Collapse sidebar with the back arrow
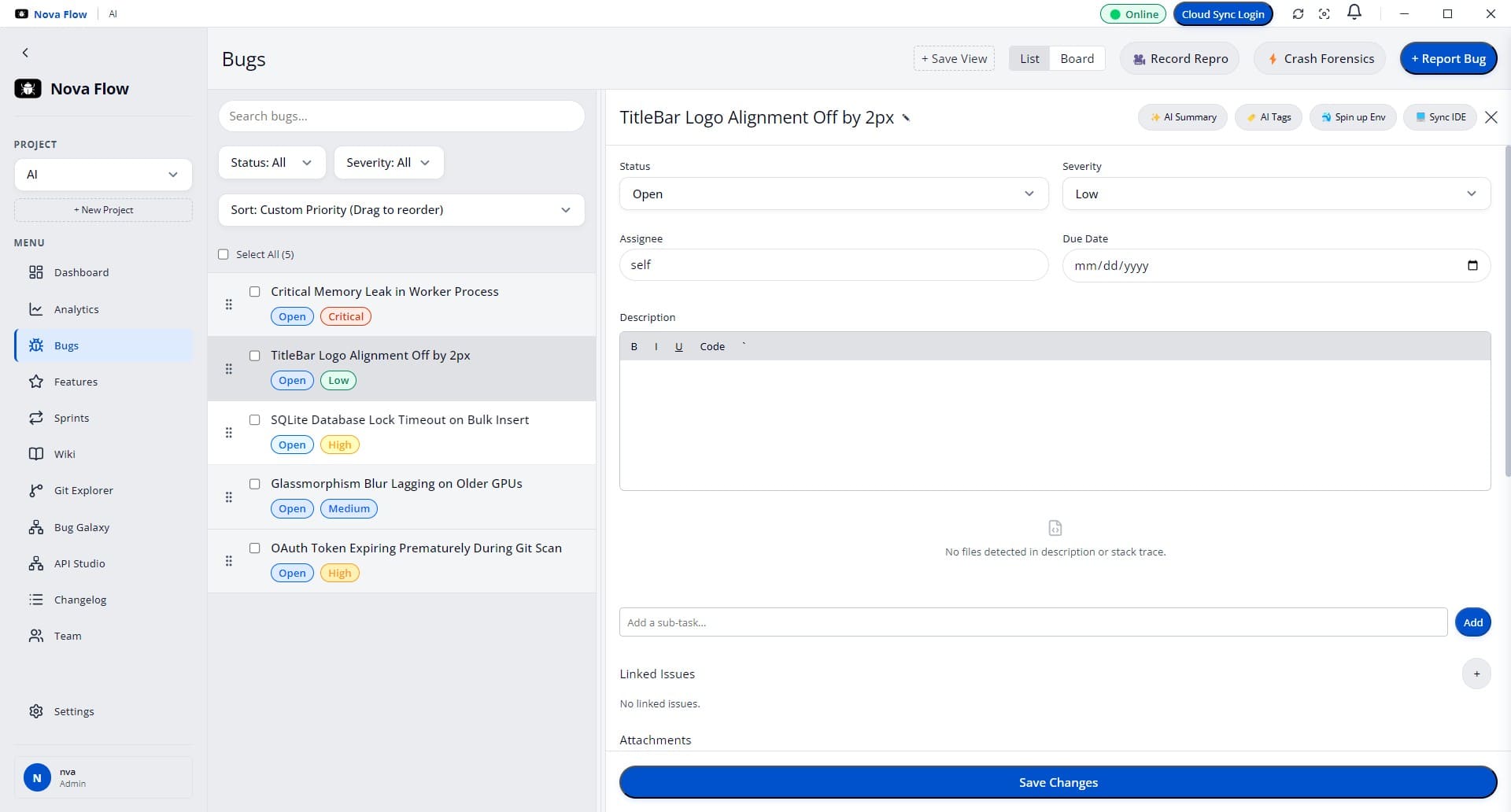Image resolution: width=1511 pixels, height=812 pixels. [25, 53]
